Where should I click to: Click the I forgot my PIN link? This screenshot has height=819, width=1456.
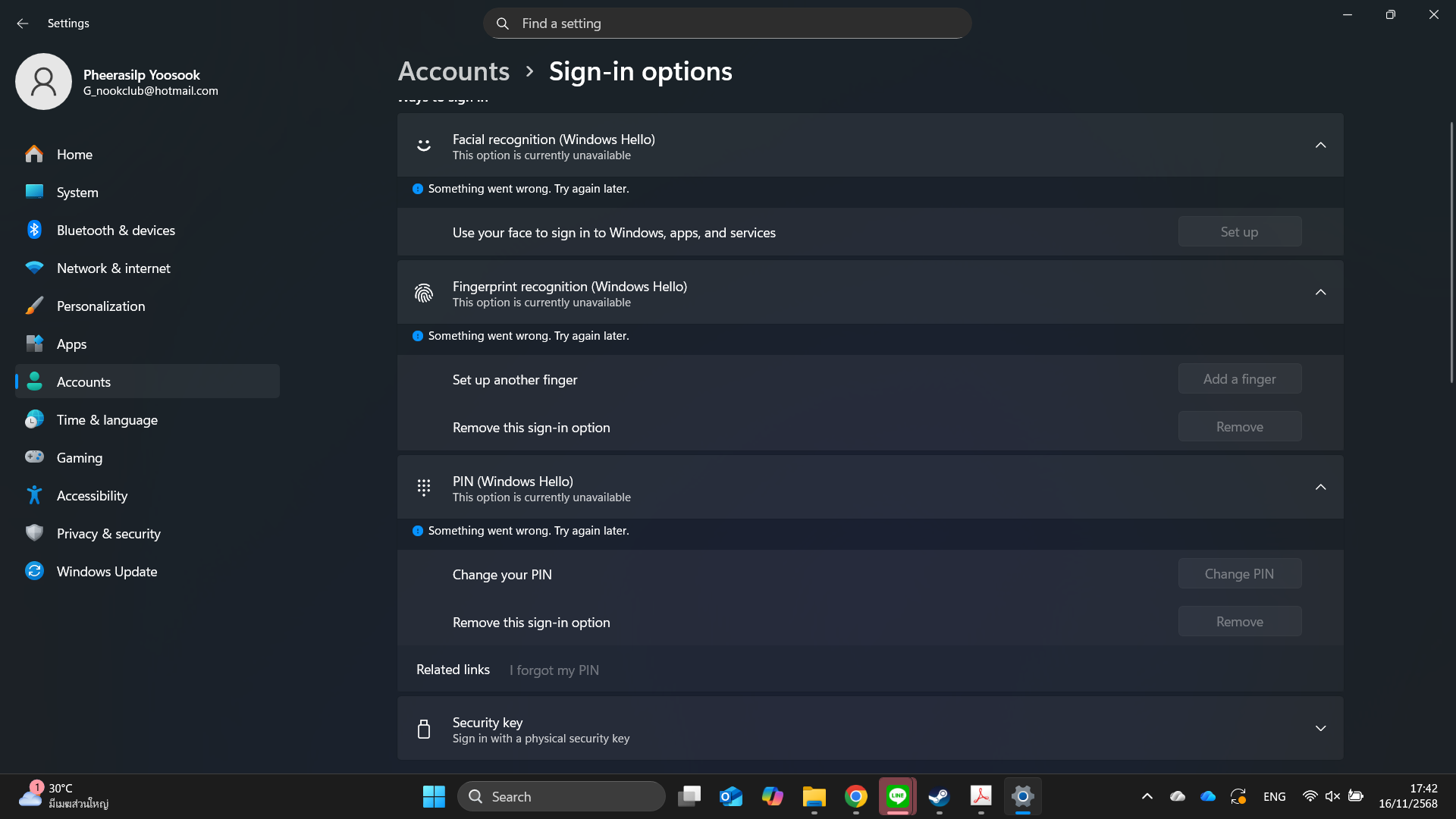(554, 670)
